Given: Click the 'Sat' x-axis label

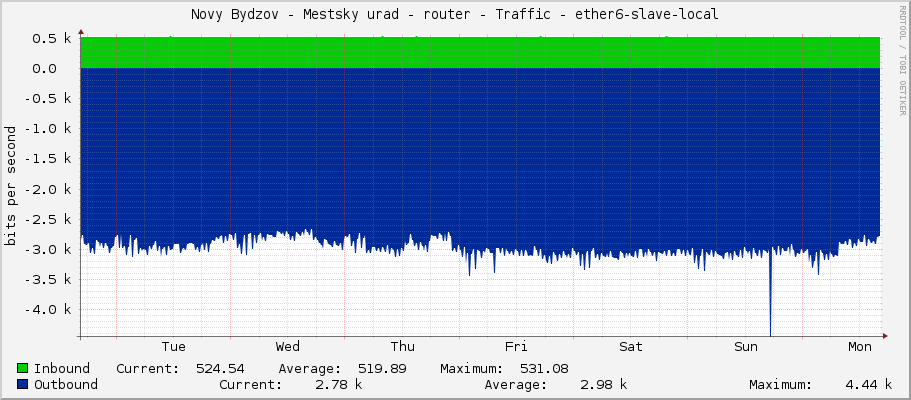Looking at the screenshot, I should tap(631, 347).
